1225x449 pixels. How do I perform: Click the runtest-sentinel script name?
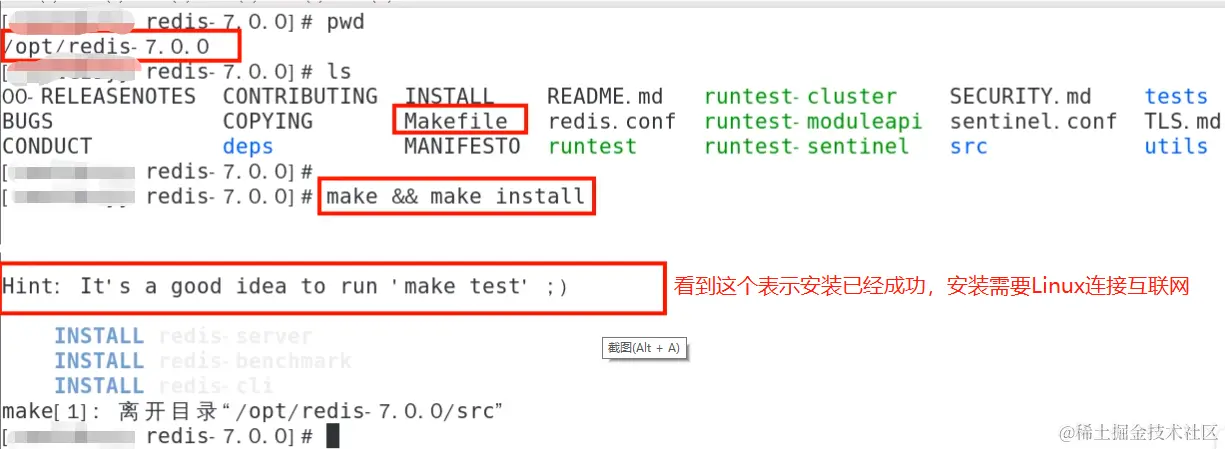pos(806,146)
